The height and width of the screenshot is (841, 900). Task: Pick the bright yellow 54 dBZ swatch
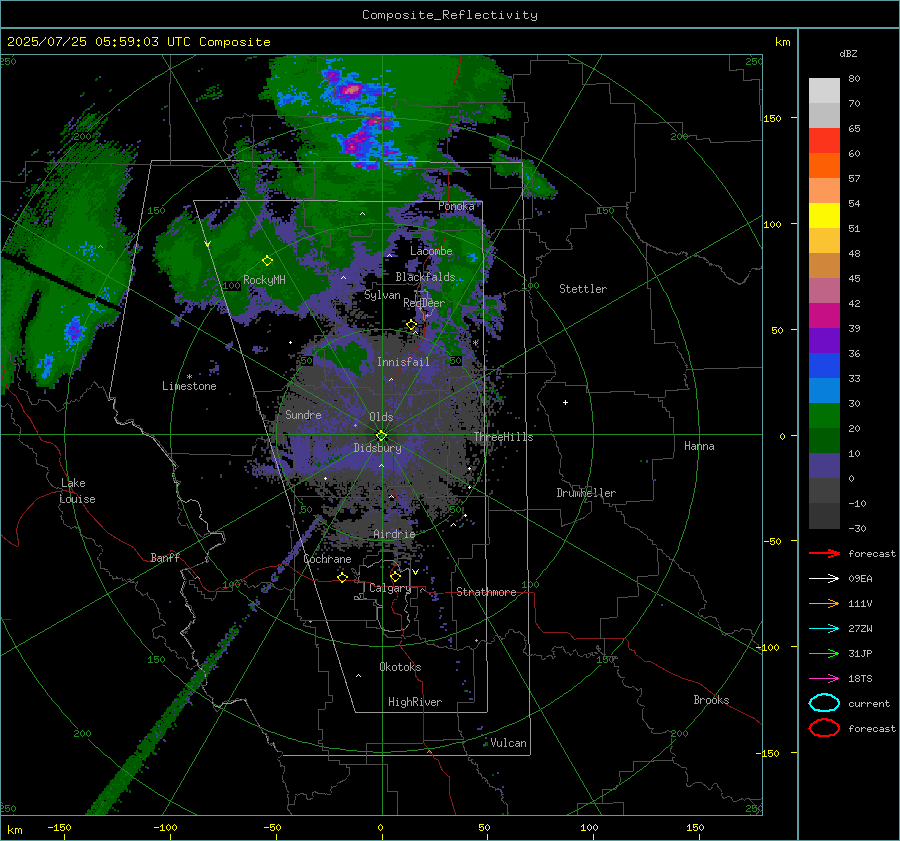pos(824,215)
